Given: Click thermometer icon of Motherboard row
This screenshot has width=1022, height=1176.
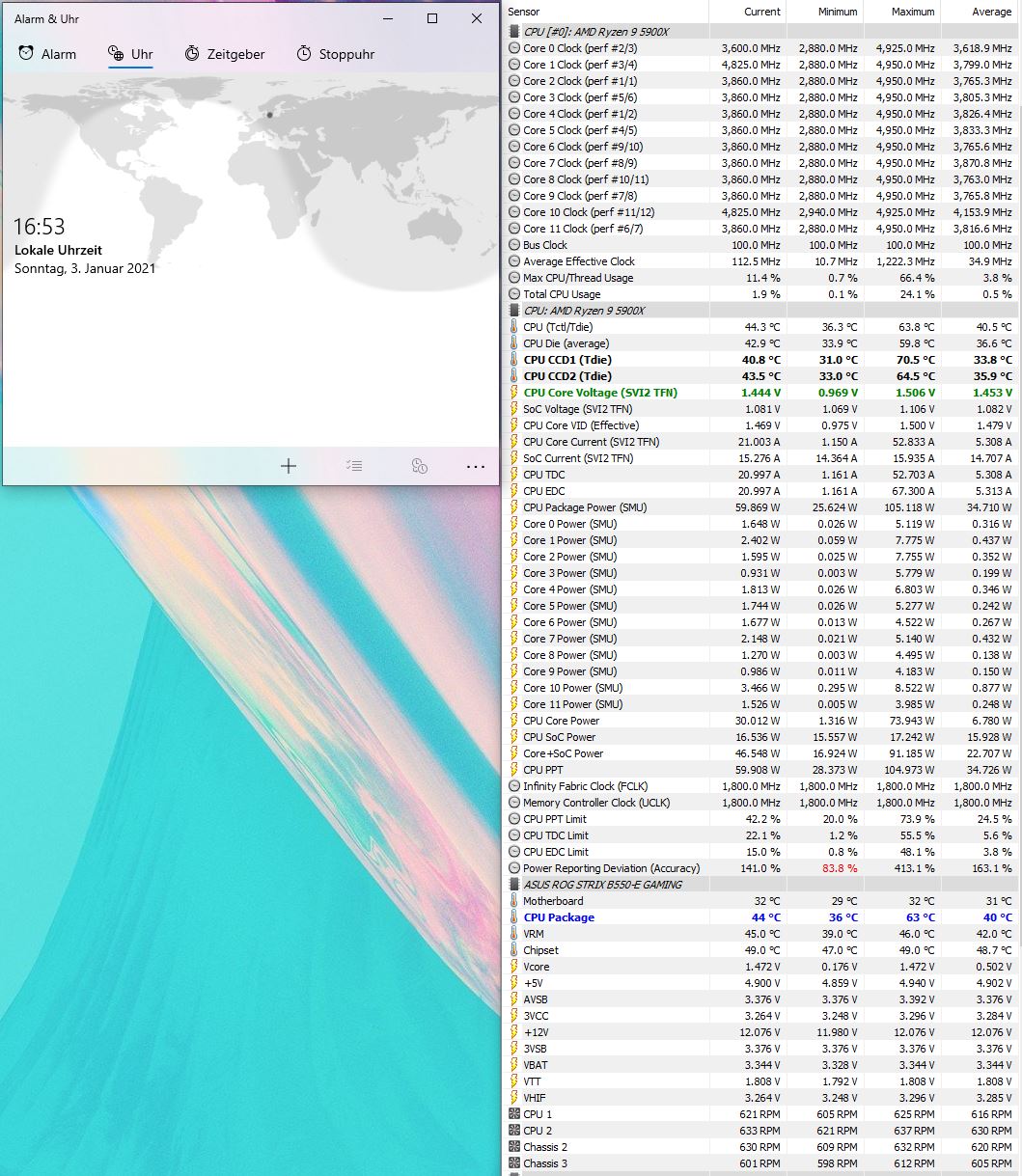Looking at the screenshot, I should tap(514, 901).
